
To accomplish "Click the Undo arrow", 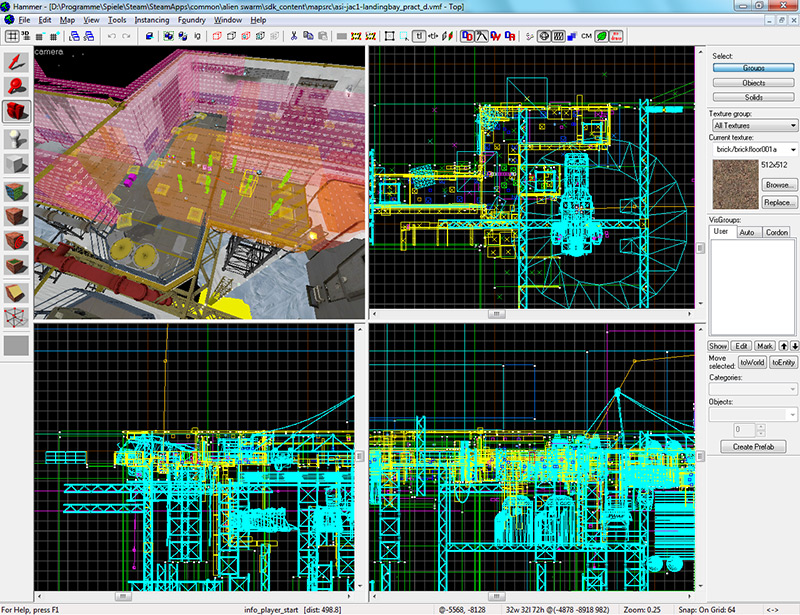I will click(x=112, y=36).
